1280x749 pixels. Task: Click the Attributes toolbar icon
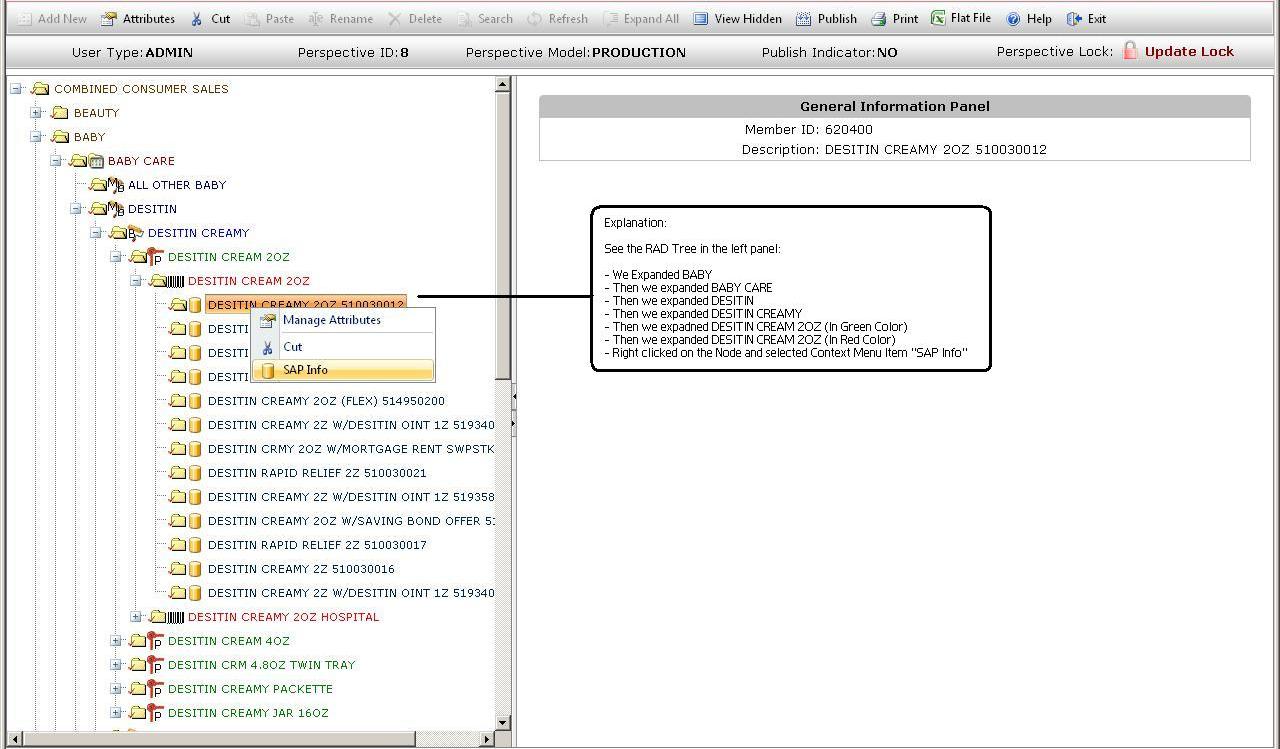pyautogui.click(x=108, y=19)
